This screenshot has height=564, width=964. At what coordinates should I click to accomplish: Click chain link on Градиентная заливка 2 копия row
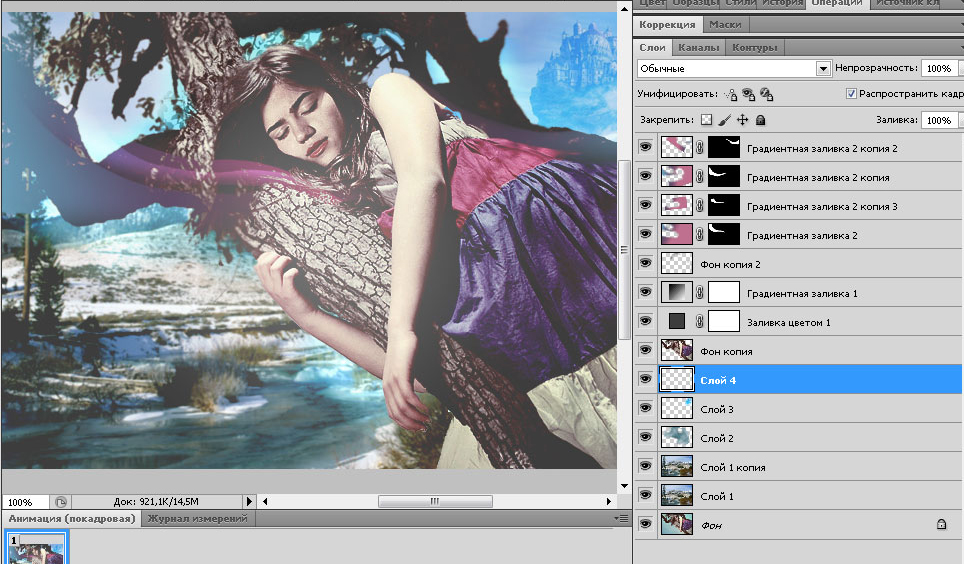point(700,177)
